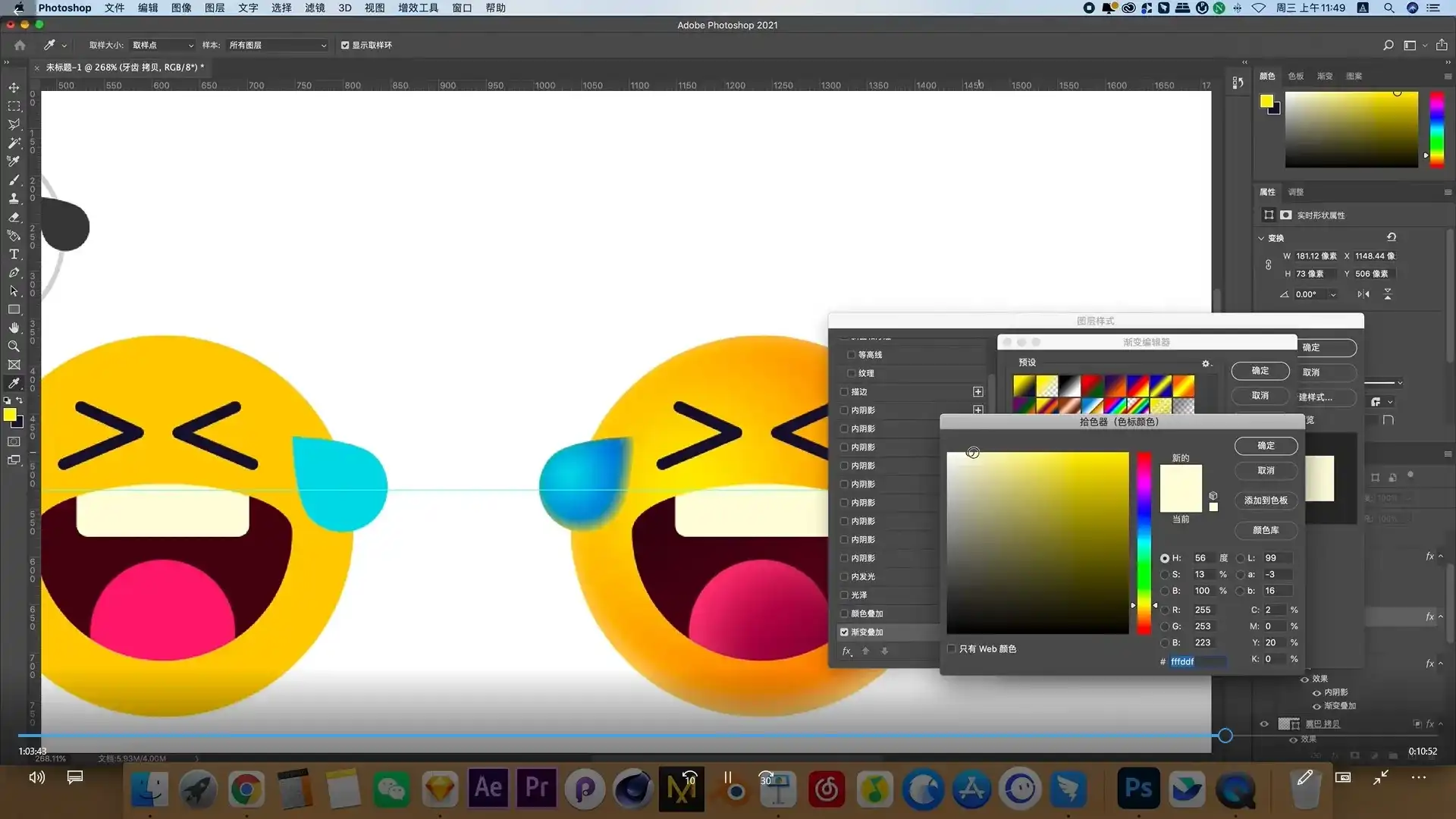1456x819 pixels.
Task: Open the 样本 所有图层 dropdown
Action: [x=278, y=45]
